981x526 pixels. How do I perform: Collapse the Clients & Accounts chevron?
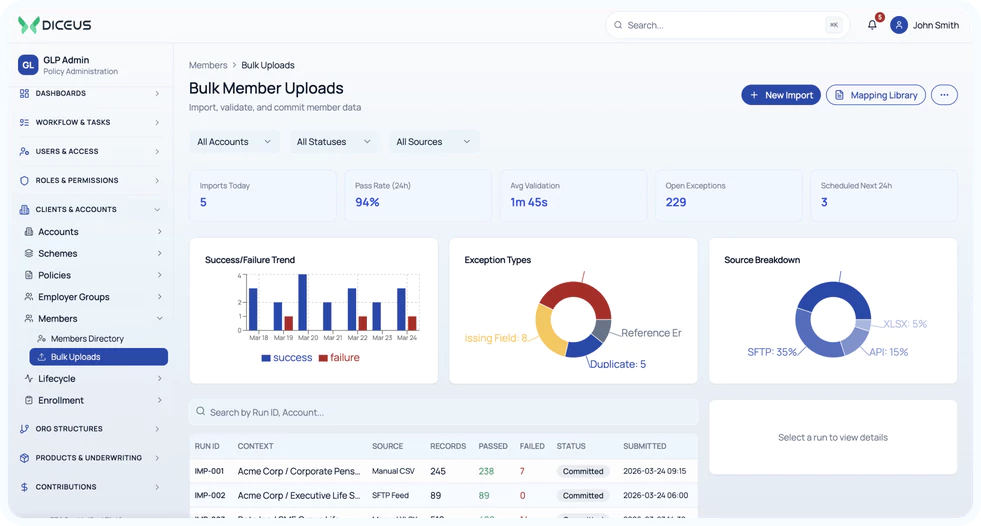click(157, 210)
